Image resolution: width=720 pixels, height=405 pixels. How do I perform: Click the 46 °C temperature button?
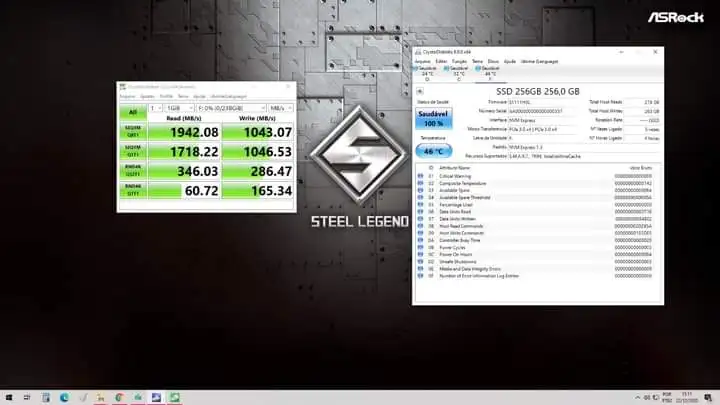pyautogui.click(x=433, y=151)
